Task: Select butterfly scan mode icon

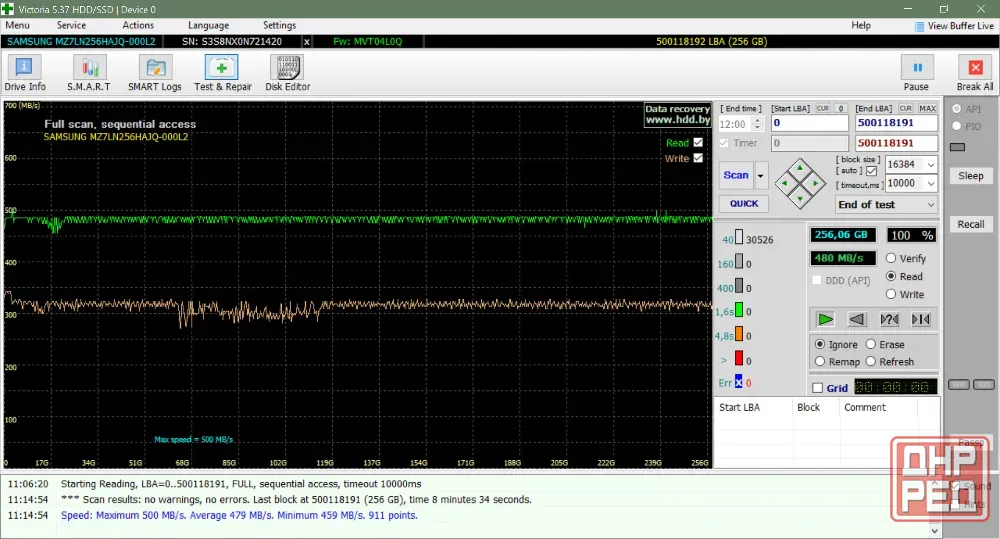Action: (921, 319)
